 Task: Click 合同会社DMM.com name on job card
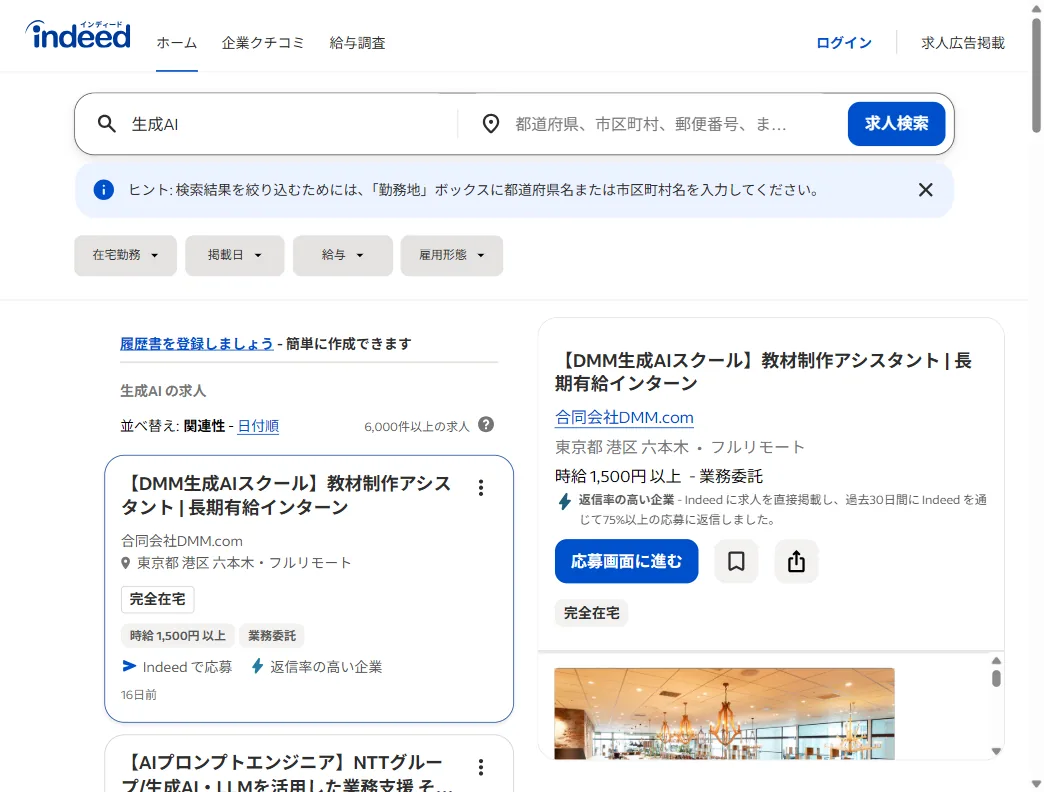[x=182, y=541]
